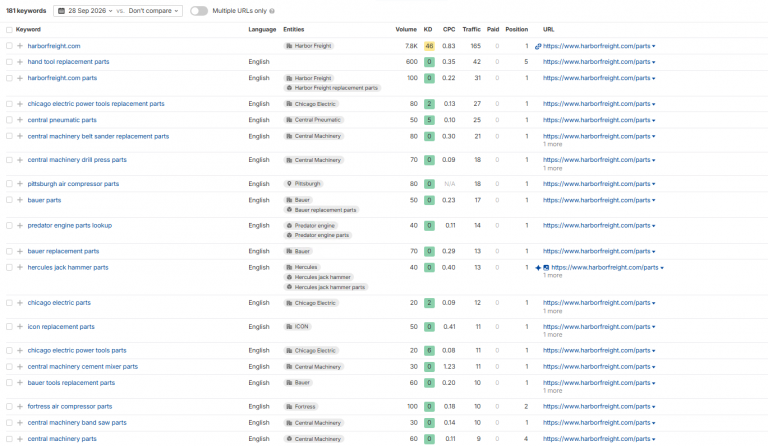Click plus icon beside central pneumatic parts
The image size is (768, 446).
[20, 120]
